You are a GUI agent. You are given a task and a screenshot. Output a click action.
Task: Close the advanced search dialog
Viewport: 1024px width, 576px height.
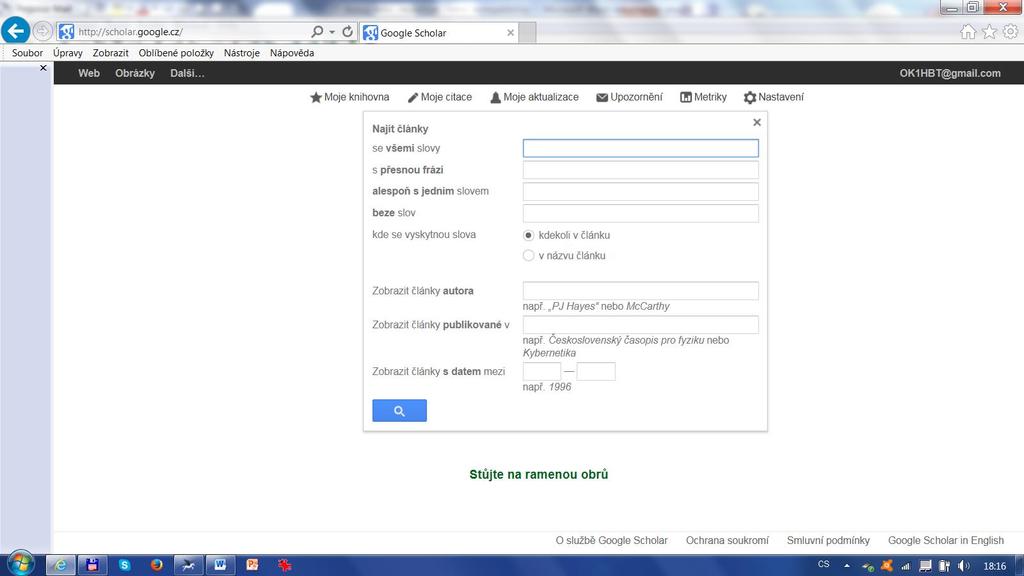tap(757, 122)
